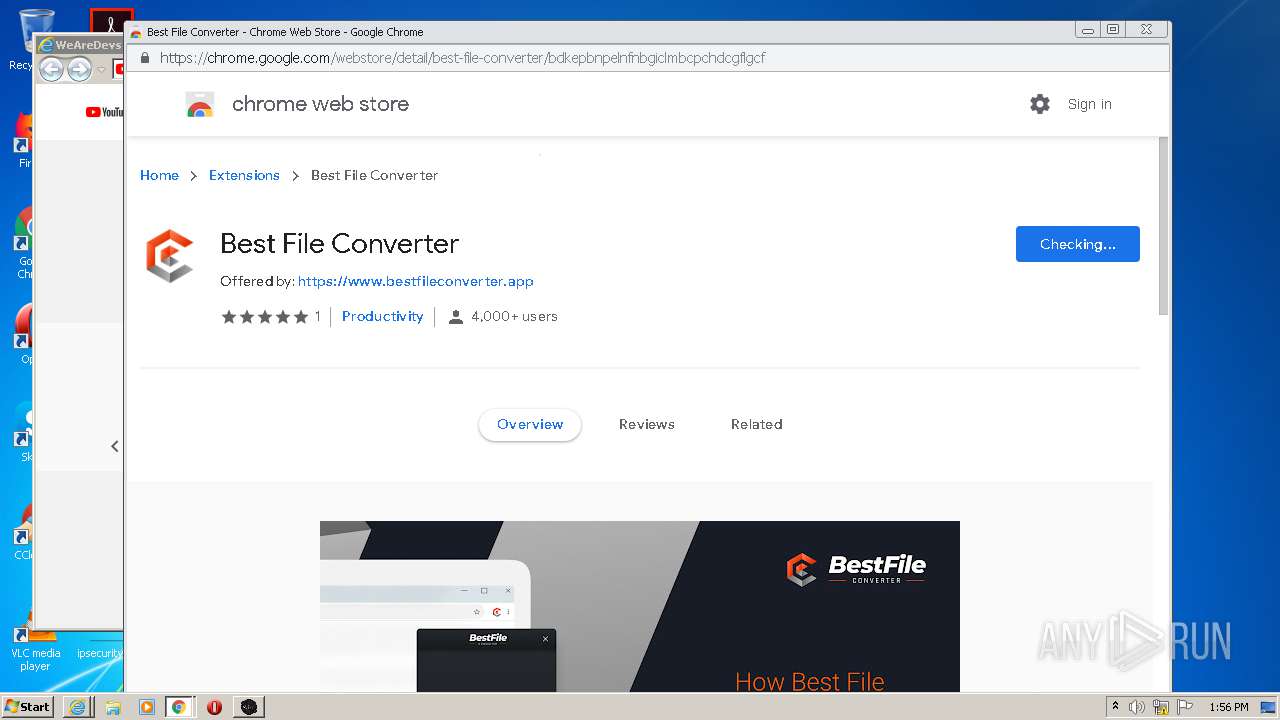Click the 4,000+ users text

(x=514, y=316)
